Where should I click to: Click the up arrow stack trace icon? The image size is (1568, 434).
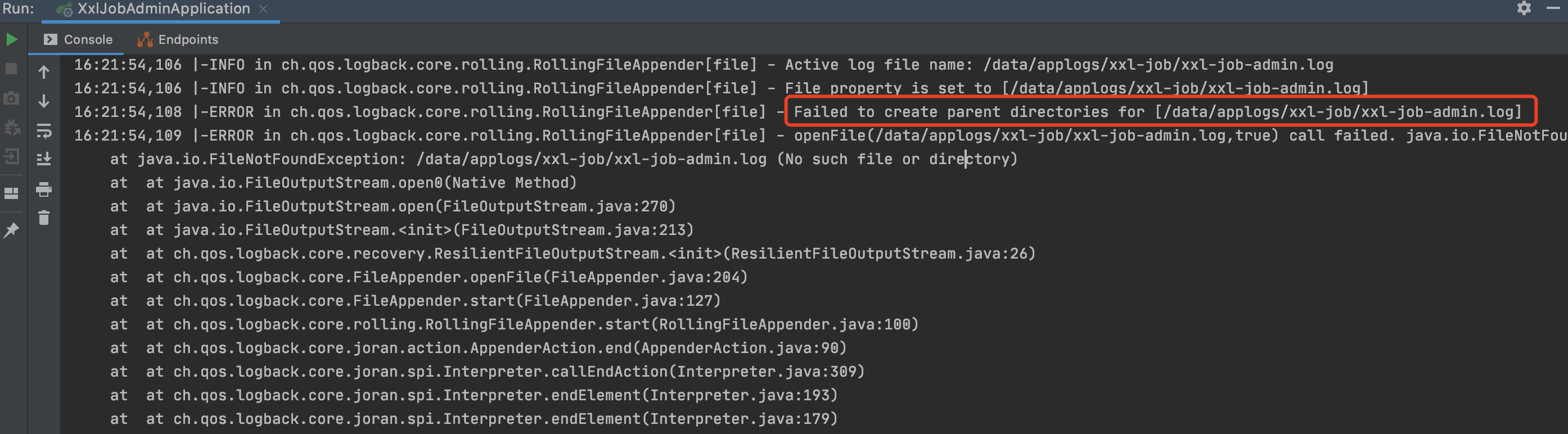(x=44, y=72)
